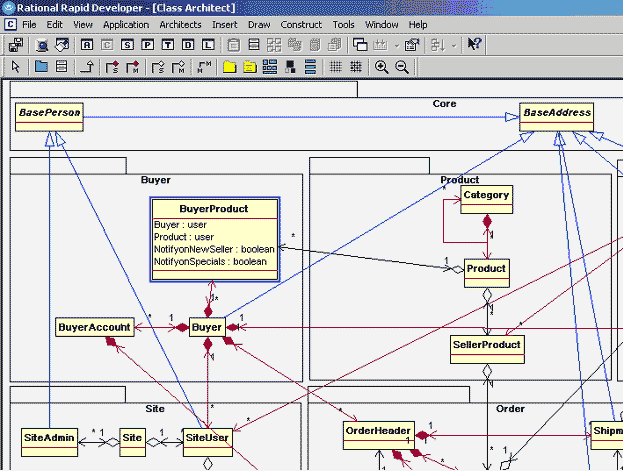The width and height of the screenshot is (623, 471).
Task: Open the Construct menu
Action: [x=301, y=23]
